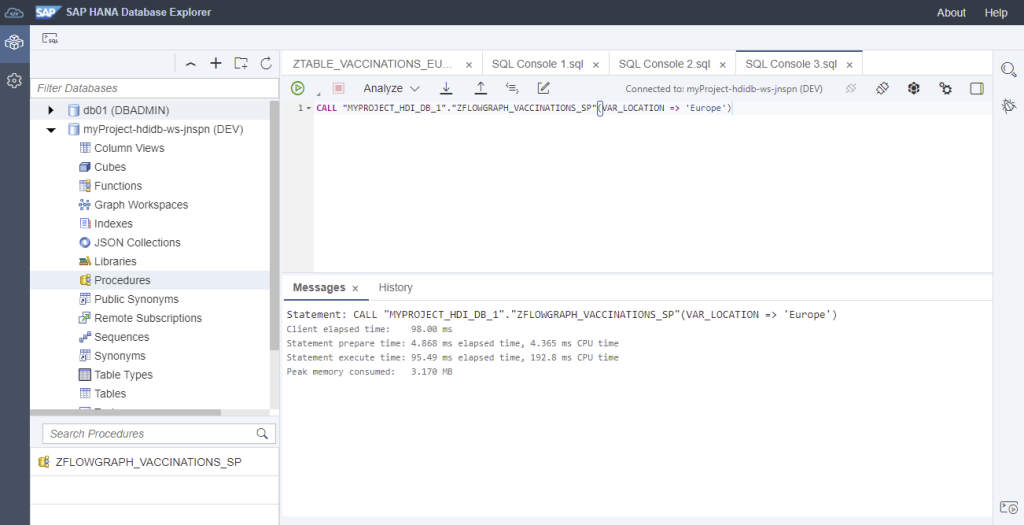
Task: Click the cube database icon in toolbar
Action: [914, 88]
